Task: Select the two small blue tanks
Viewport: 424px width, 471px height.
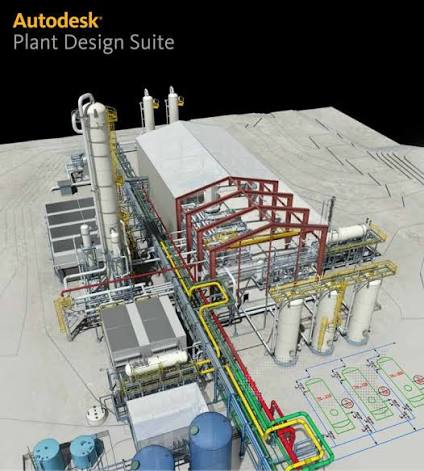Action: [66, 453]
